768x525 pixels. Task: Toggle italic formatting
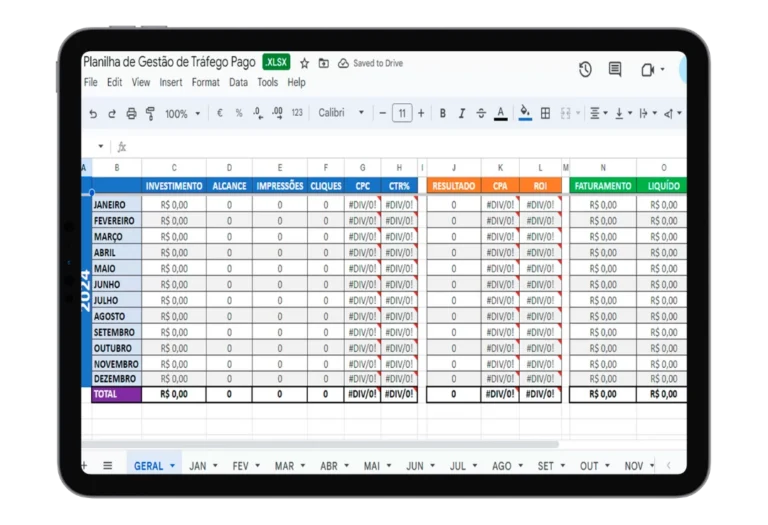coord(462,114)
